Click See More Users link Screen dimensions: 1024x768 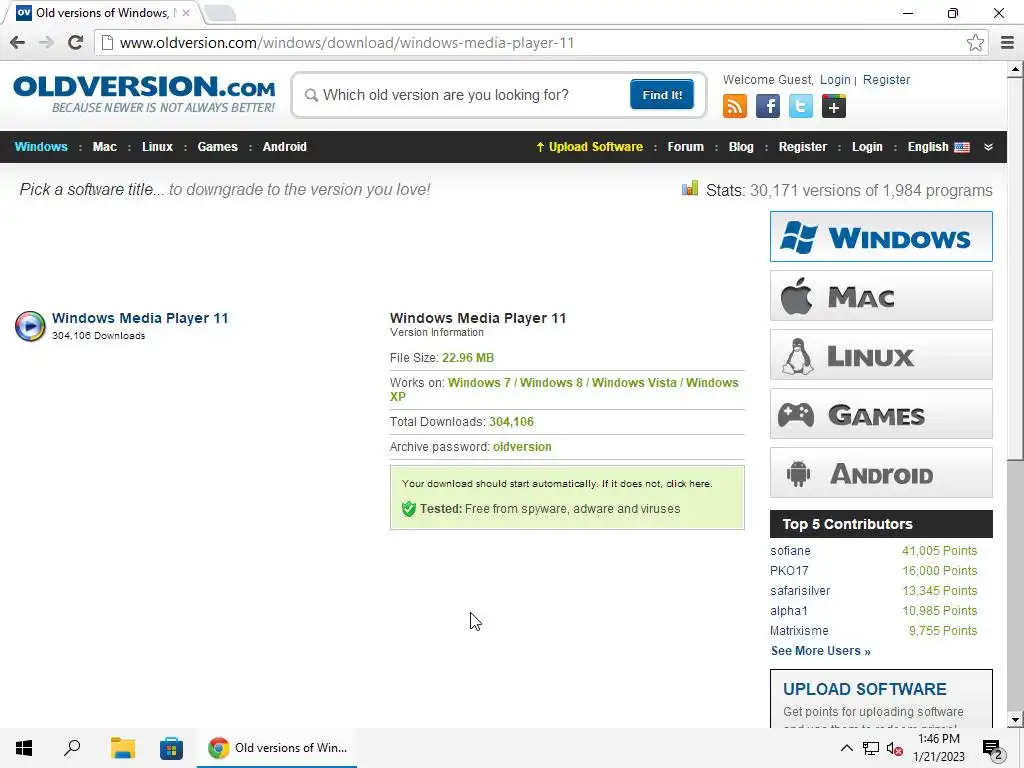click(x=820, y=651)
